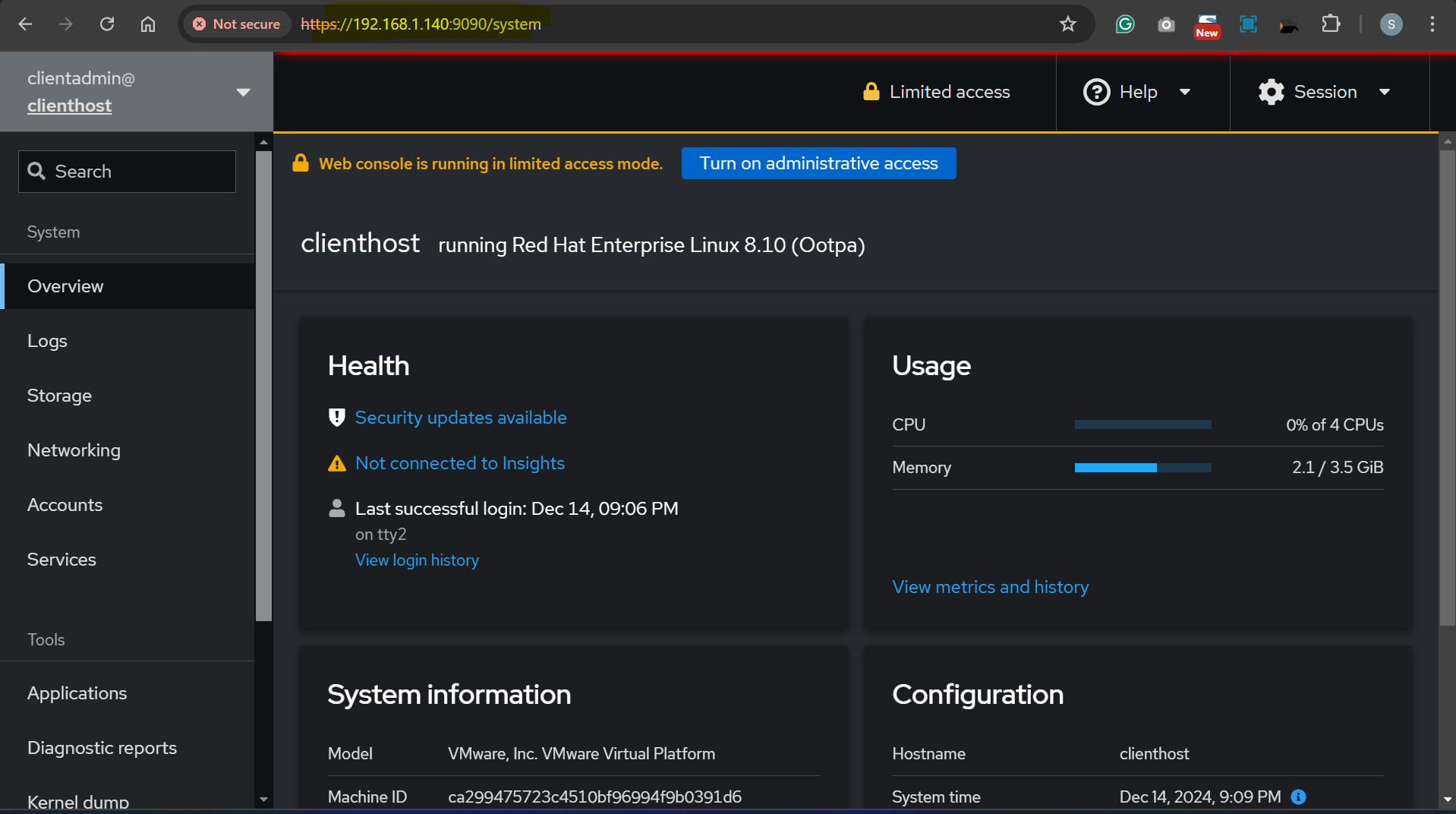Open the Overview page in the sidebar
Viewport: 1456px width, 814px height.
tap(128, 286)
